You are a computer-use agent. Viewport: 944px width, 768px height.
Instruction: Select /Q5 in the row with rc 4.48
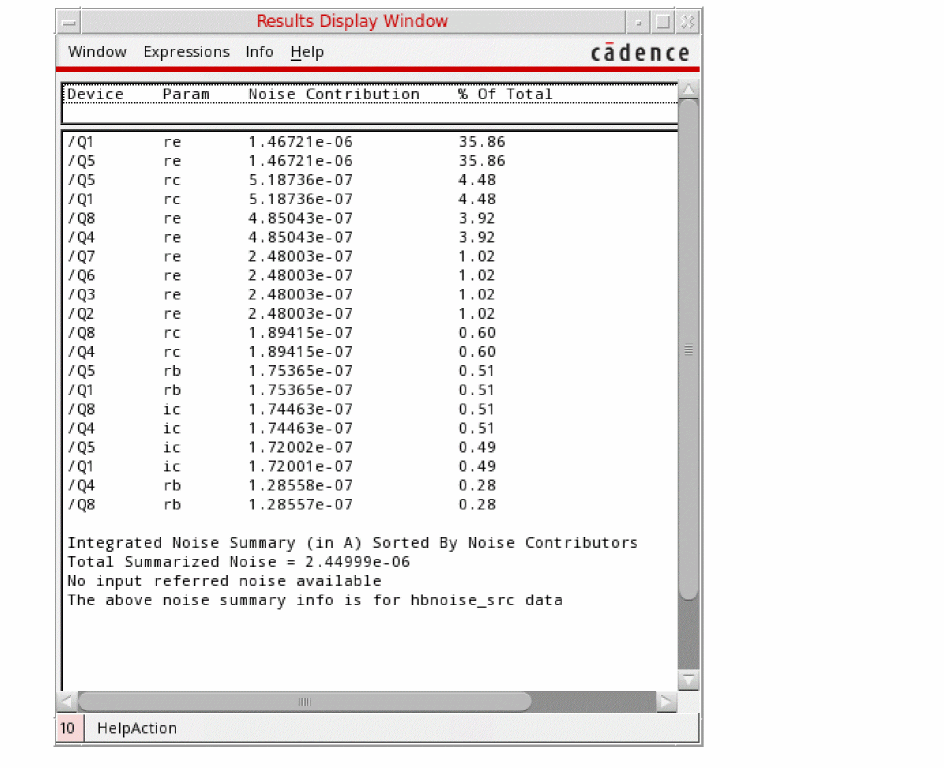pos(81,180)
